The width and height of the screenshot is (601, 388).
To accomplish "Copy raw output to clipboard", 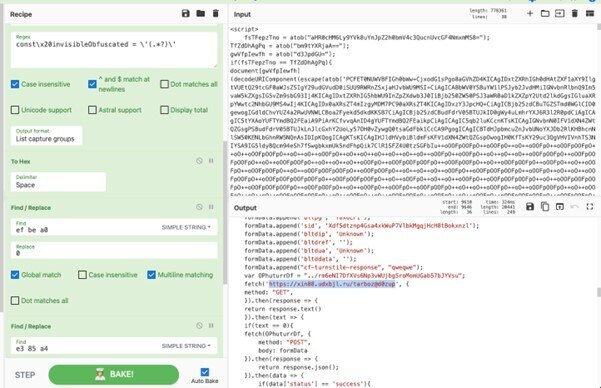I will [x=545, y=207].
